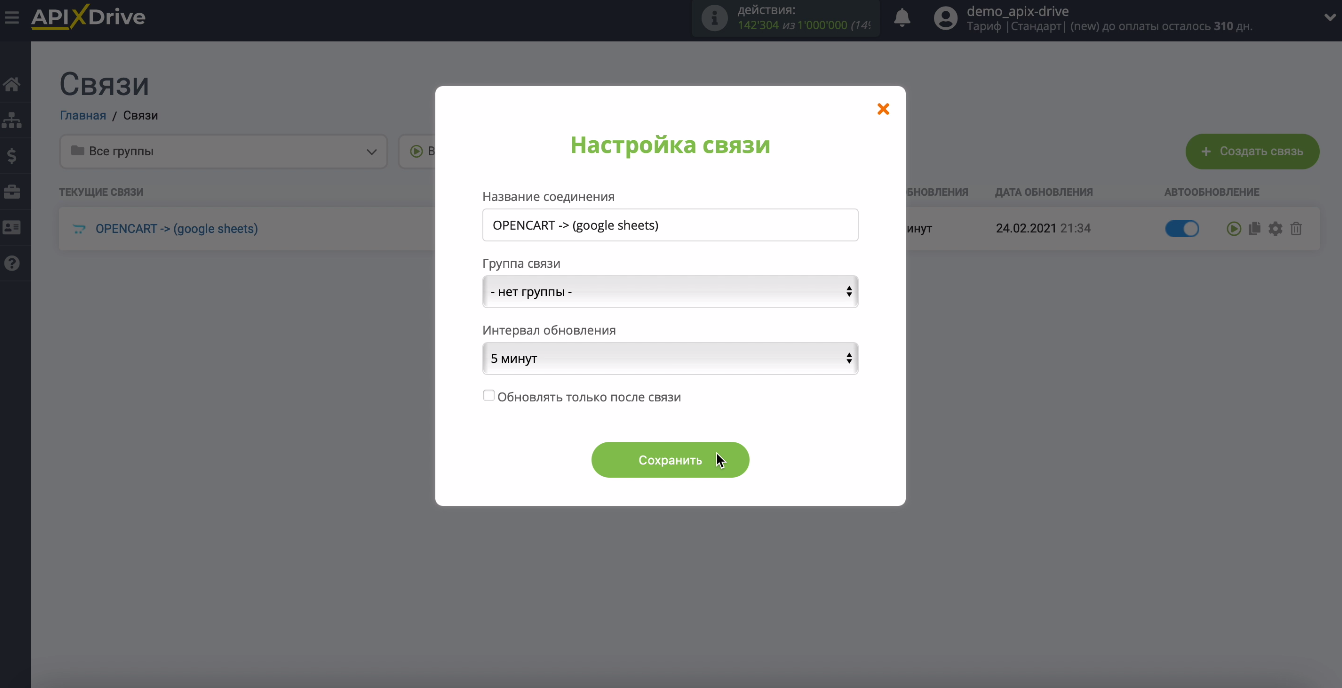The width and height of the screenshot is (1342, 688).
Task: Toggle auto-update for the OPENCART connection
Action: 1182,229
